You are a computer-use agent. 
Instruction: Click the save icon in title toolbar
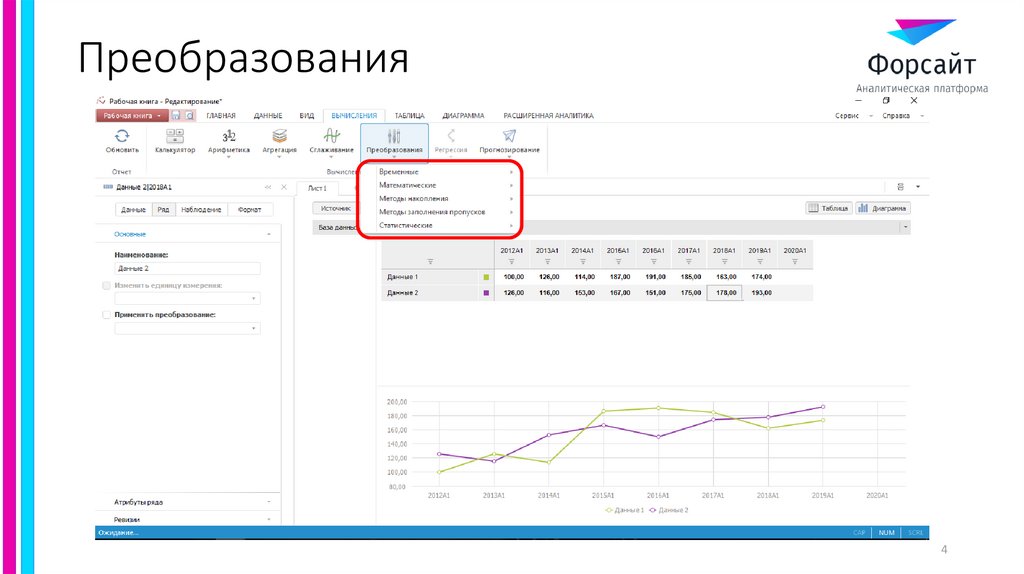[x=177, y=116]
